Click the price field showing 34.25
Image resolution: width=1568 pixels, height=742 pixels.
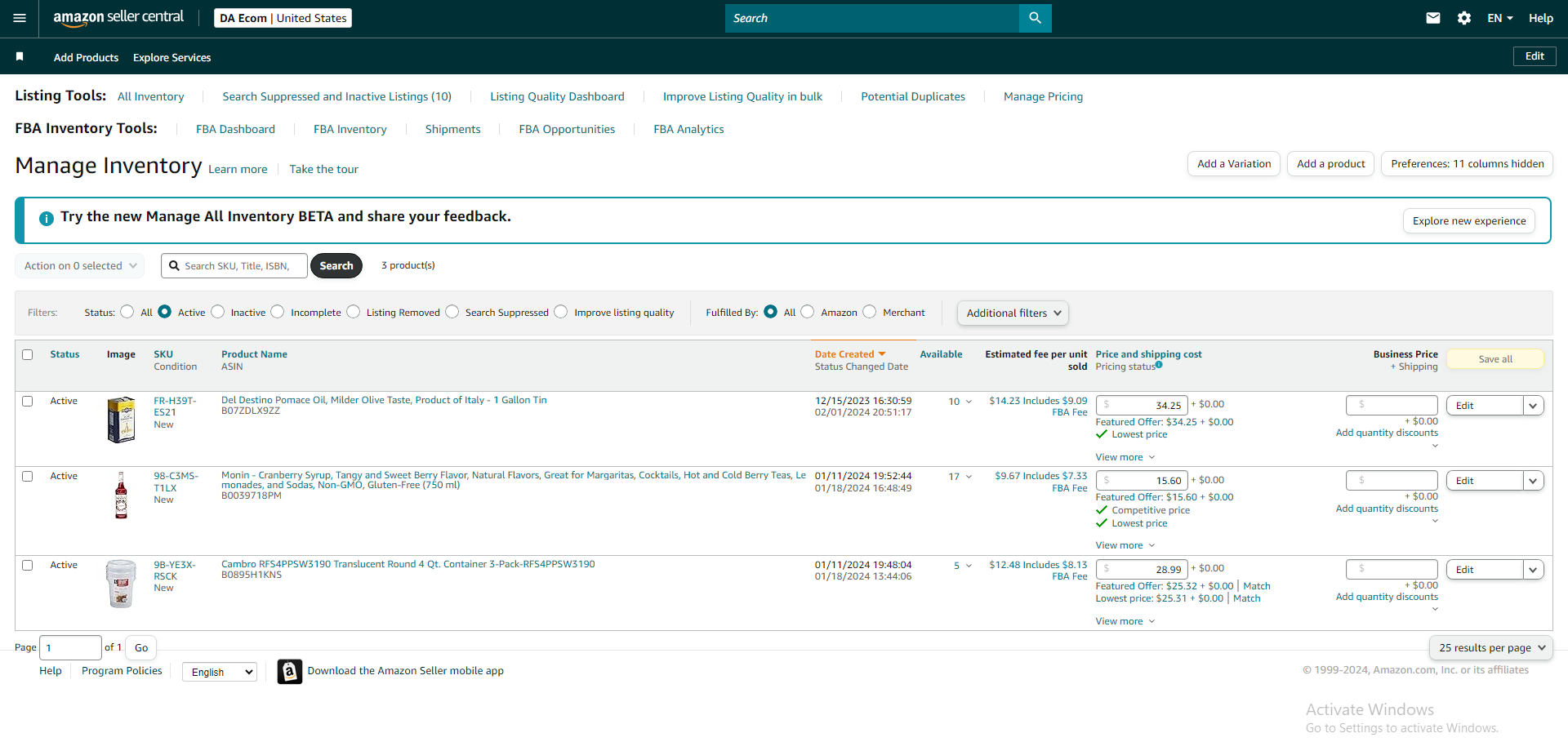1142,405
